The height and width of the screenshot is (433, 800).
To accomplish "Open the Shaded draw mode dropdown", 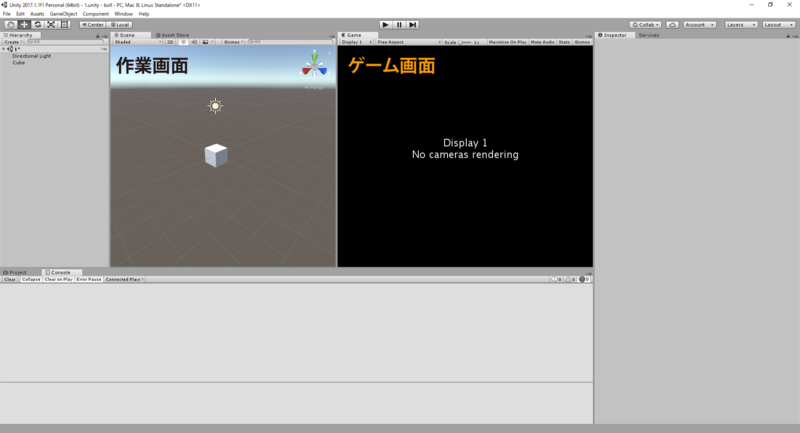I will click(138, 42).
